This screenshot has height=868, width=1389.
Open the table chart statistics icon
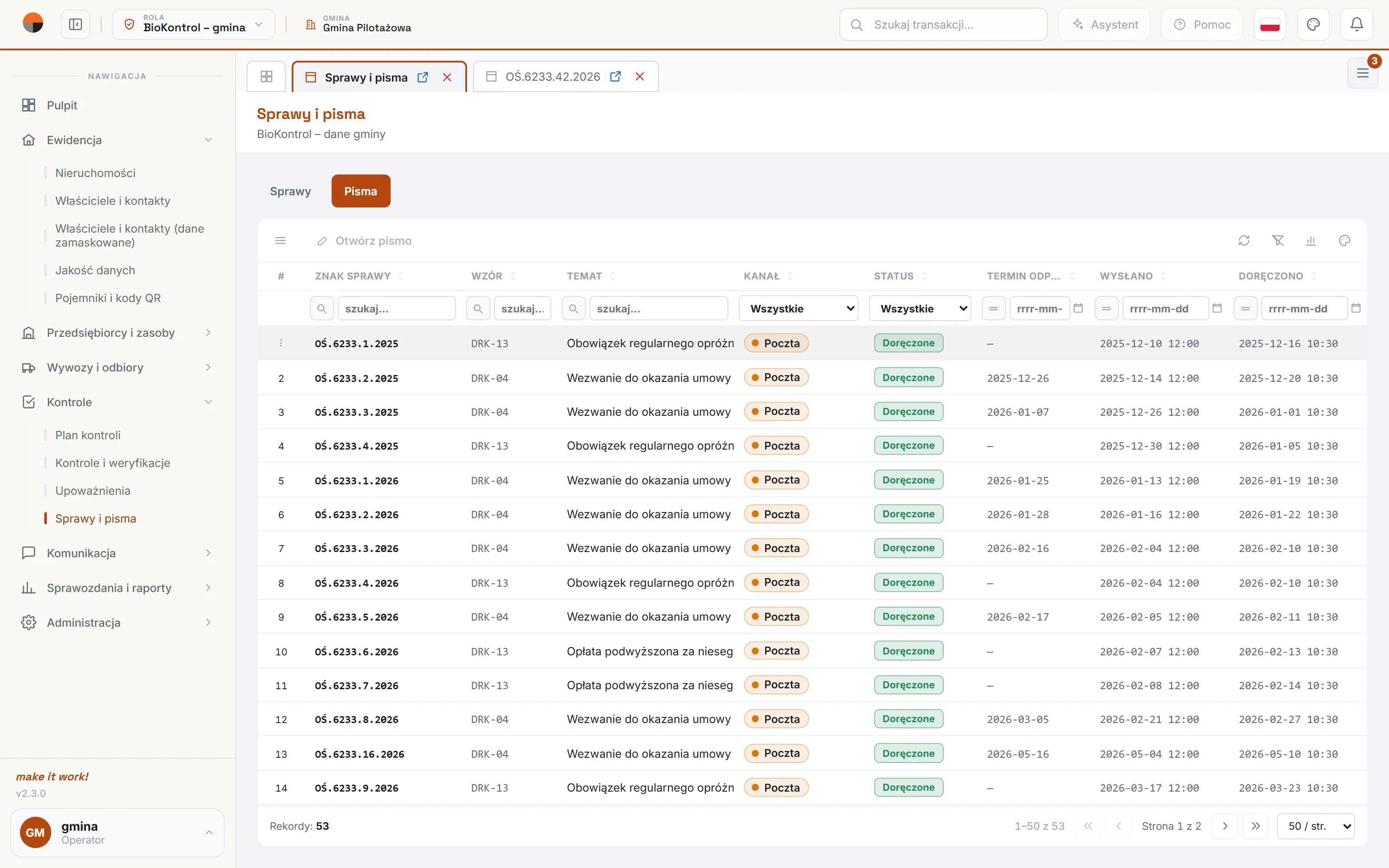pyautogui.click(x=1311, y=240)
